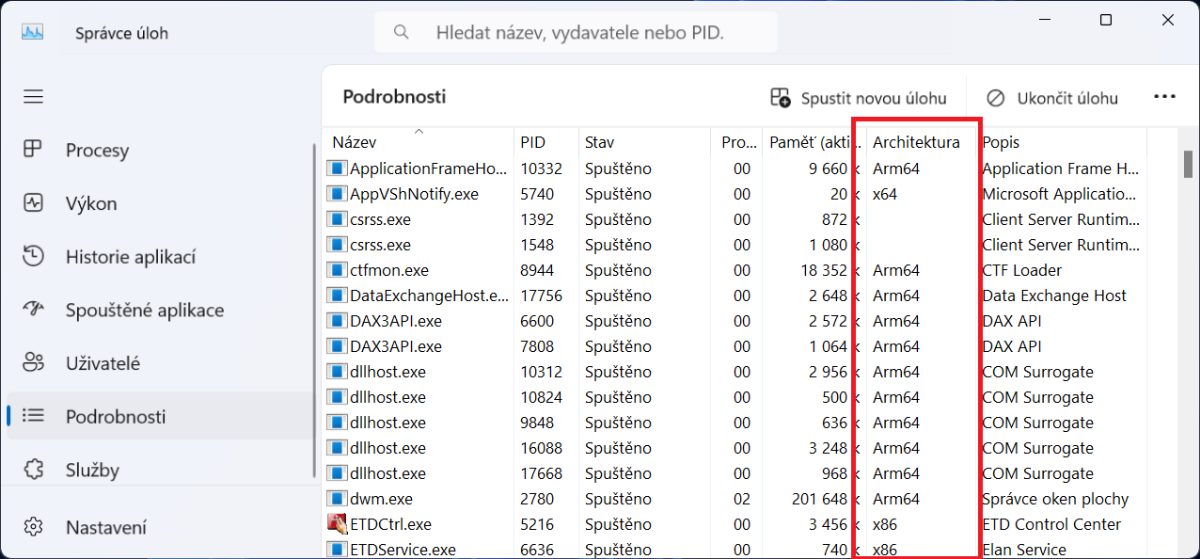Open Historie aplikací from sidebar
The image size is (1200, 559).
(130, 257)
